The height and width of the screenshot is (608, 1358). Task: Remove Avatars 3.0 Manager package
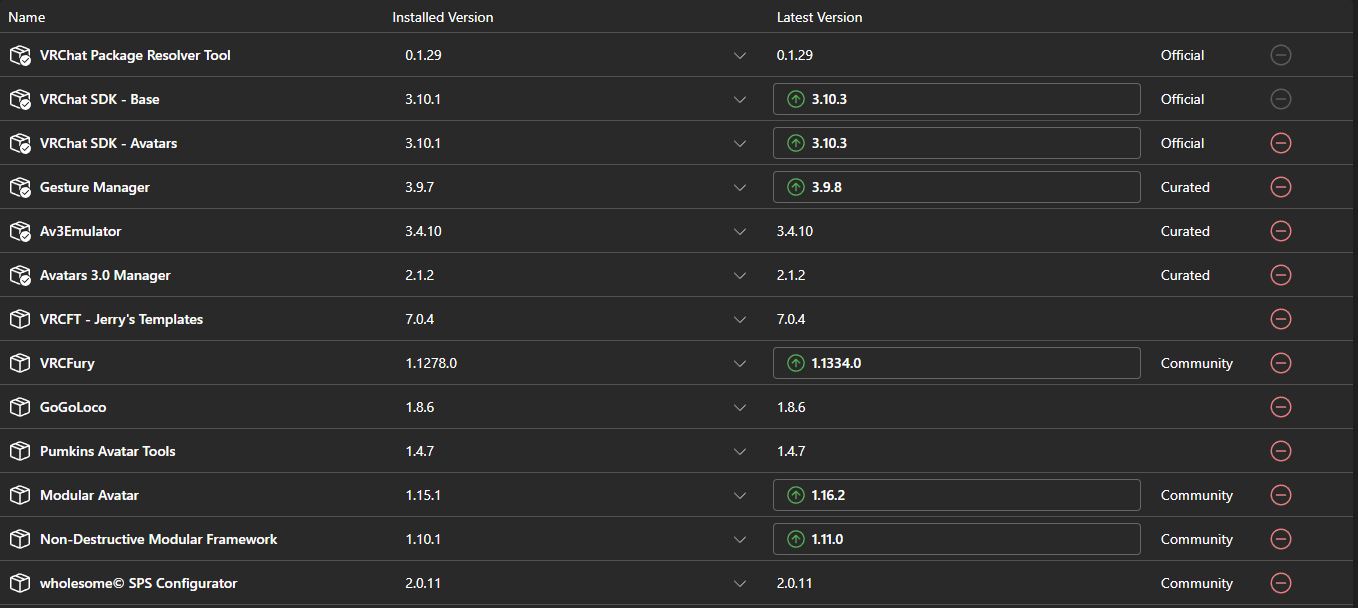click(1280, 275)
